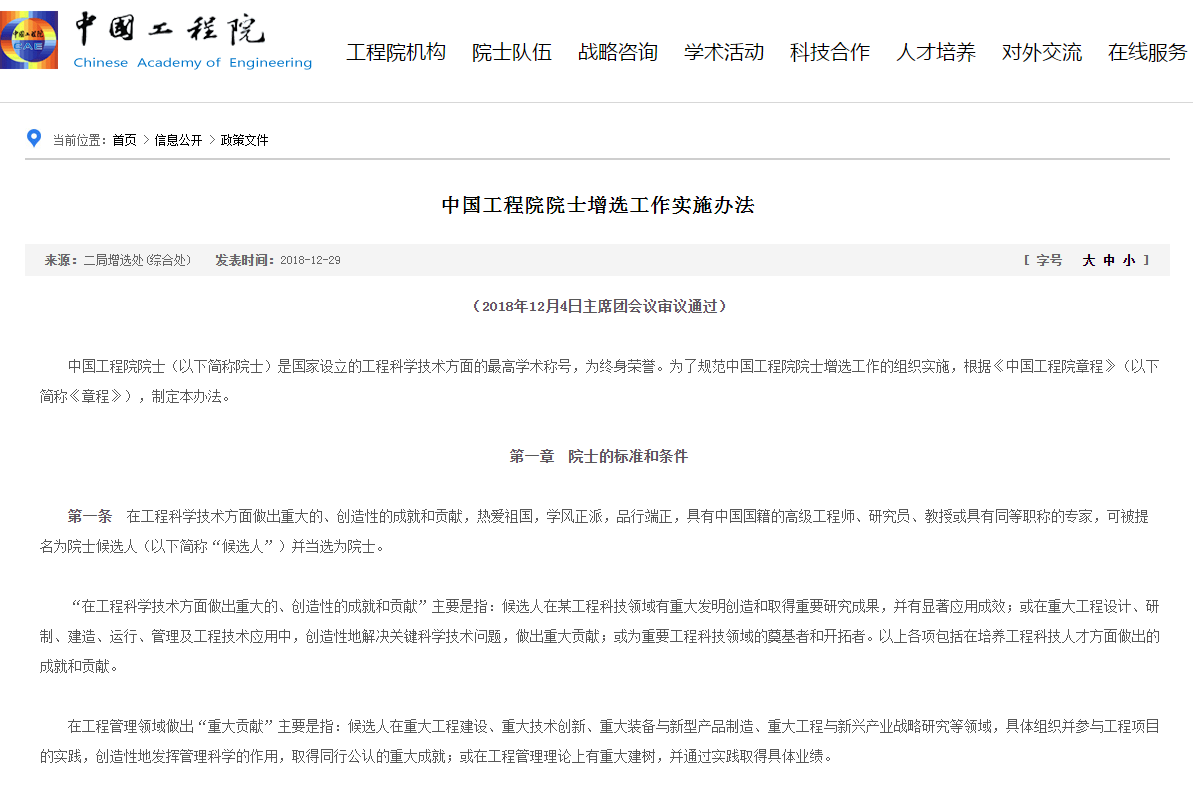Open the 科技合作 menu
The width and height of the screenshot is (1193, 786).
pyautogui.click(x=829, y=53)
